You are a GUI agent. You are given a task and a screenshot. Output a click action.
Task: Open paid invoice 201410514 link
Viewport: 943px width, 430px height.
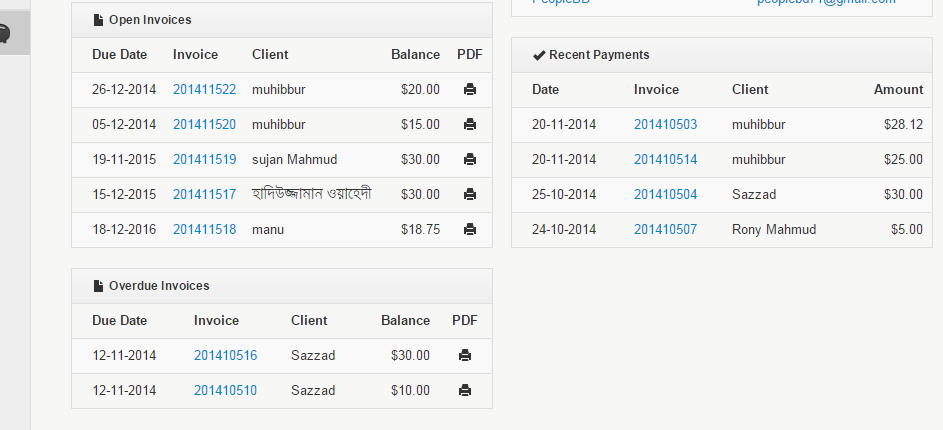coord(665,160)
